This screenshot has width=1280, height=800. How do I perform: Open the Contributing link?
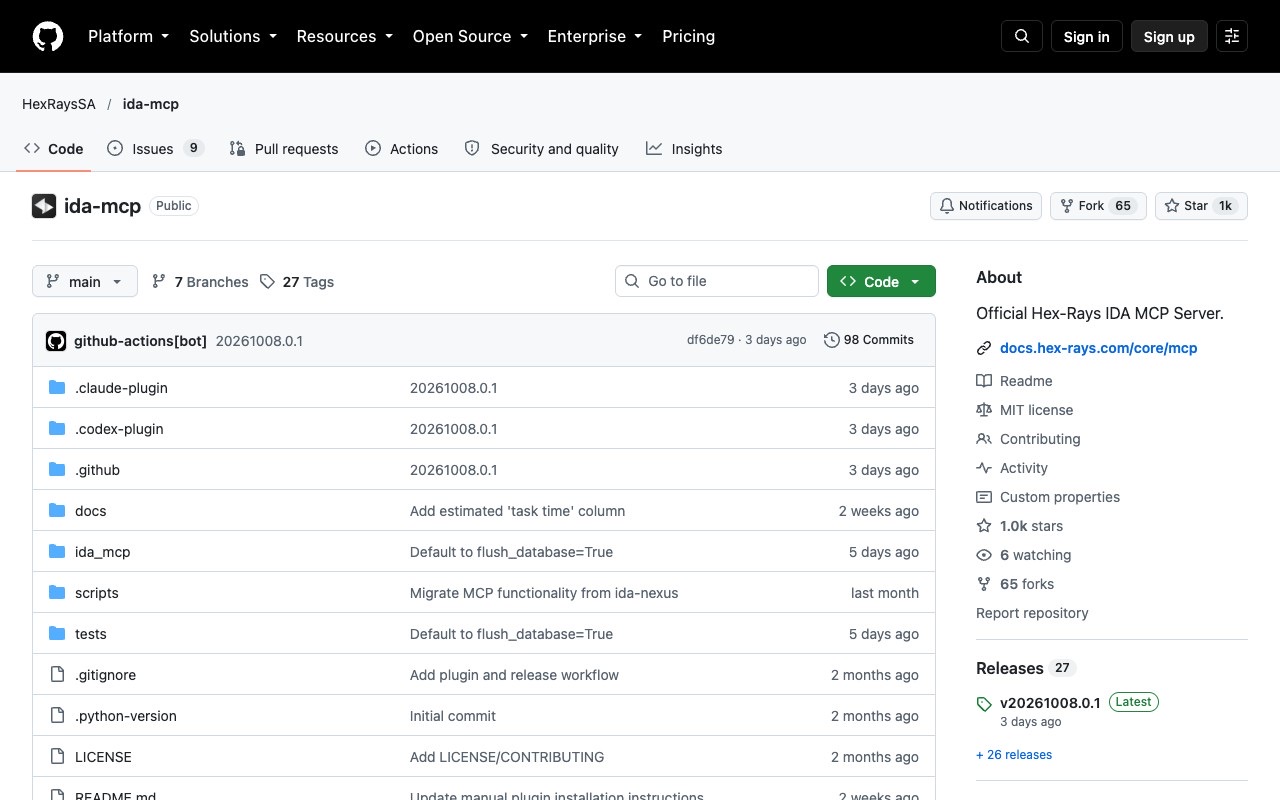(1040, 439)
